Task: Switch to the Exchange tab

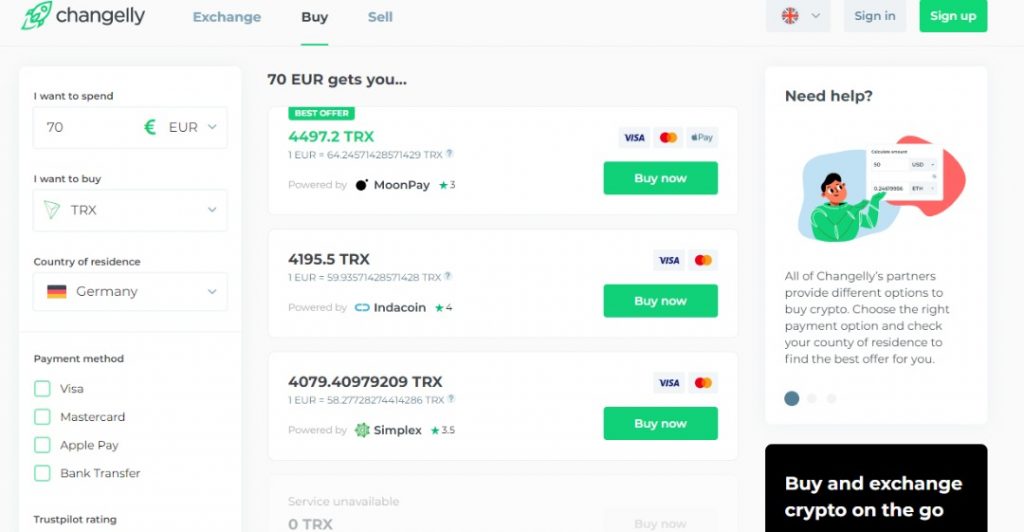Action: [227, 17]
